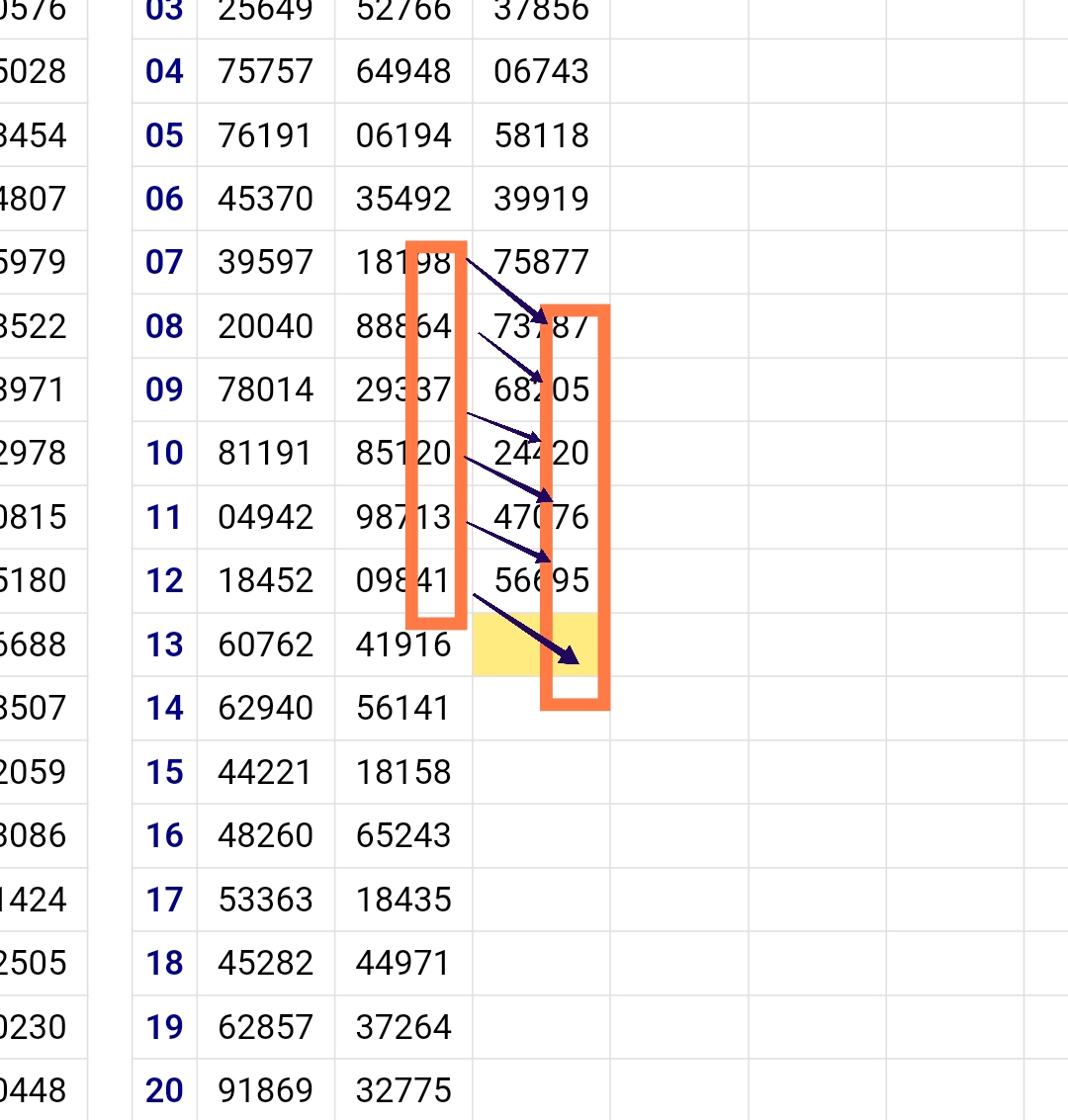Select the cell containing 62940

pyautogui.click(x=265, y=708)
